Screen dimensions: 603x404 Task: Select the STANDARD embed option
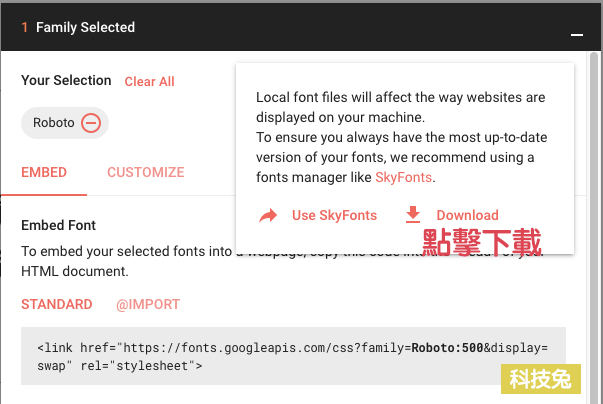[57, 304]
